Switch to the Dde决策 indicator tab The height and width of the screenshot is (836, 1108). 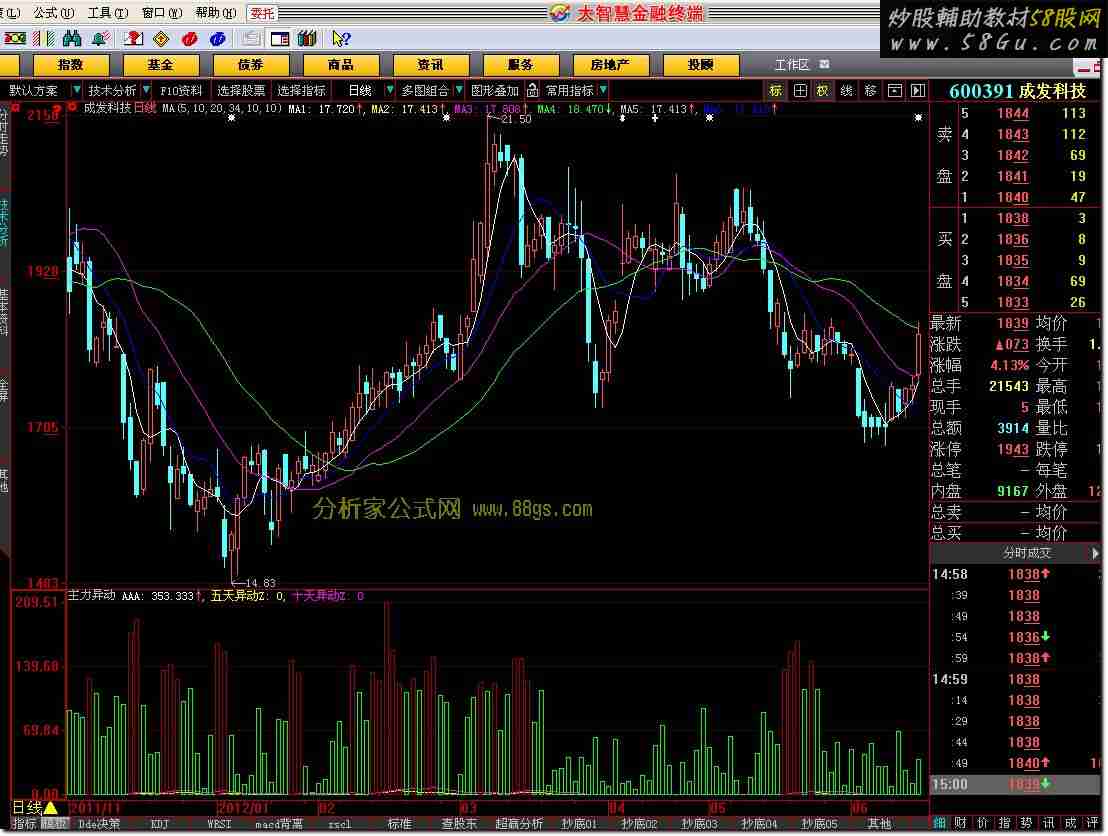99,824
